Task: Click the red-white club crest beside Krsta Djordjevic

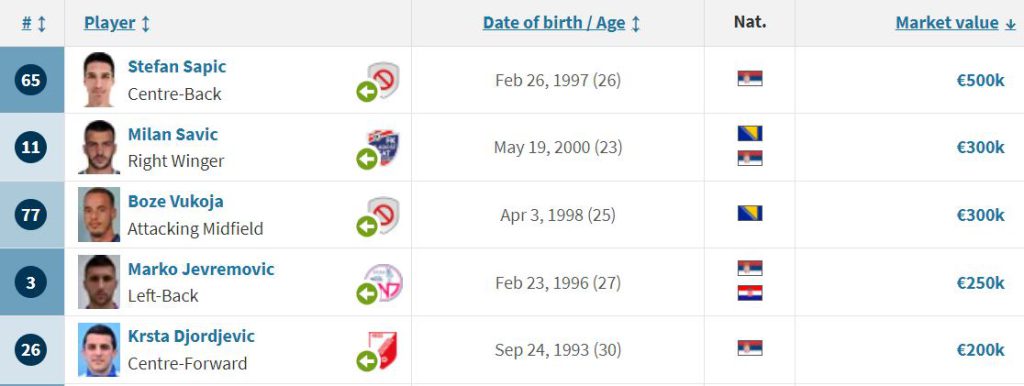Action: (383, 349)
